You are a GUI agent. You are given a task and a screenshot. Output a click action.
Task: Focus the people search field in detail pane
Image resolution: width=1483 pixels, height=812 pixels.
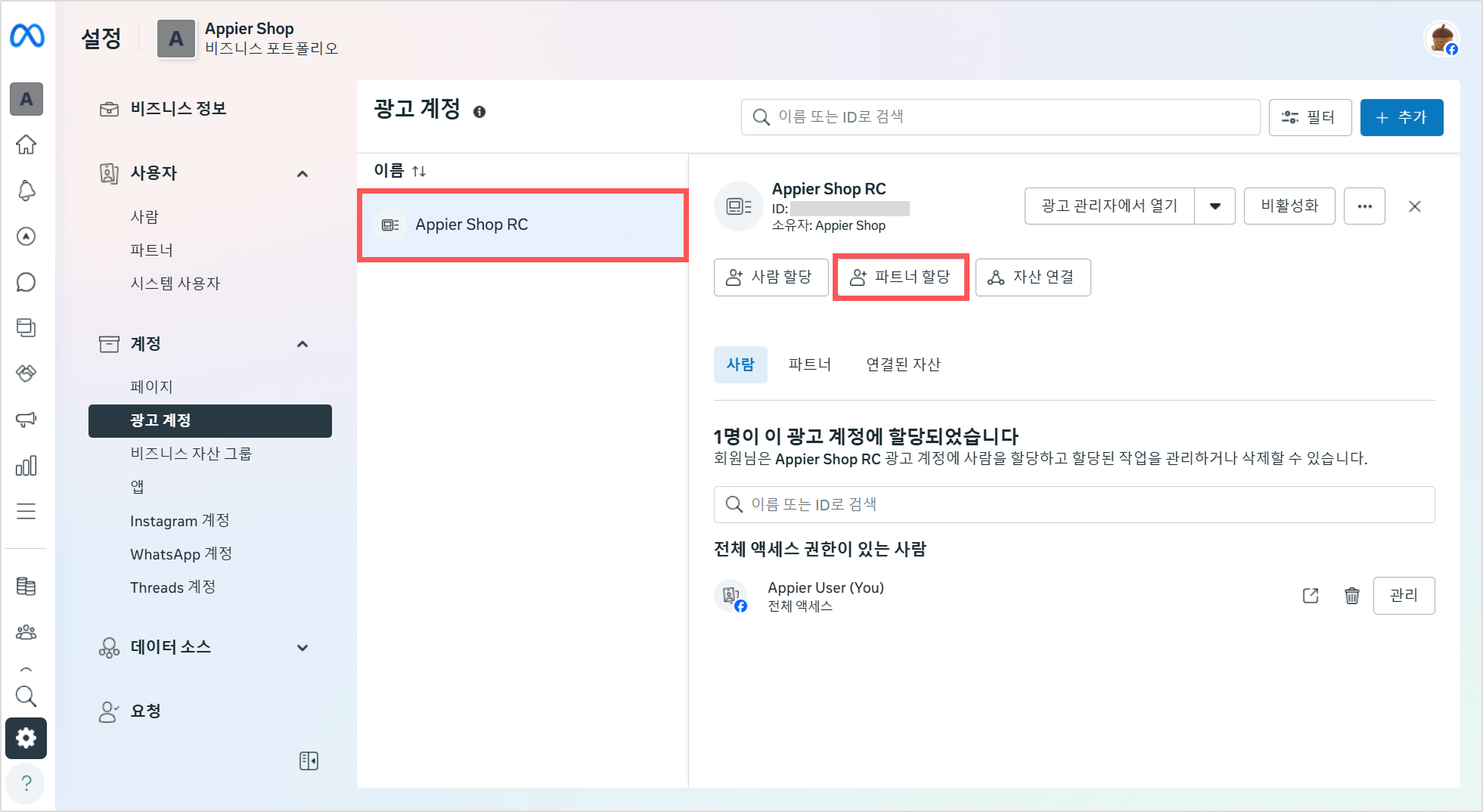click(x=1074, y=504)
